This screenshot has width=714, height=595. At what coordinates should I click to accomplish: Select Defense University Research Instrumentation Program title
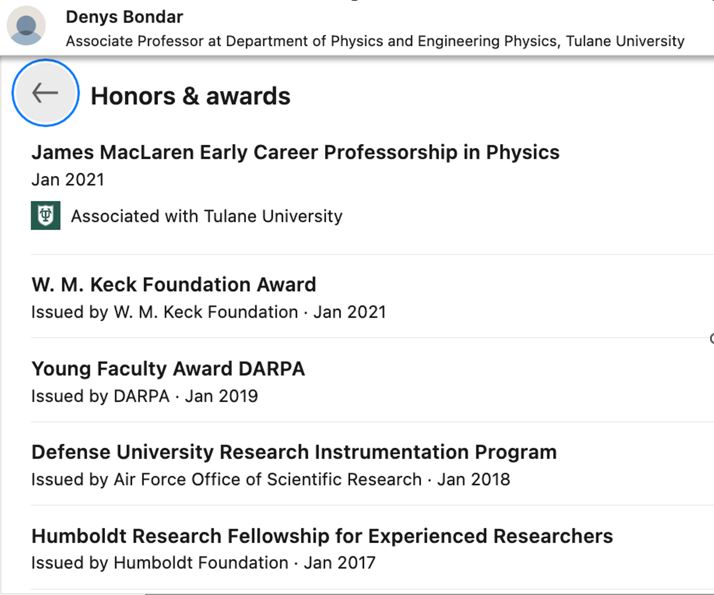(x=294, y=452)
